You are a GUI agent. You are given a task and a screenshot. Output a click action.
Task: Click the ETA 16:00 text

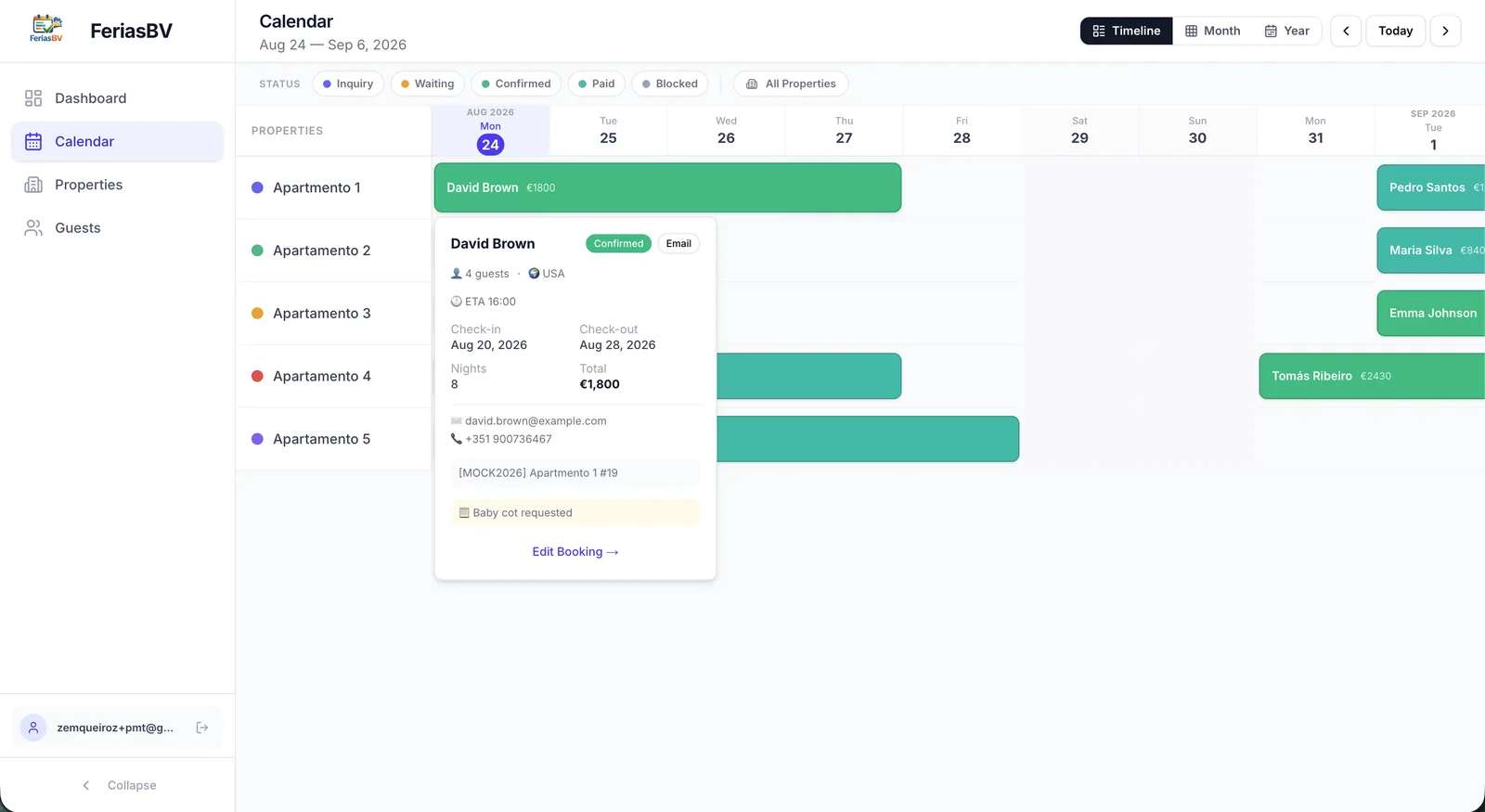click(490, 302)
